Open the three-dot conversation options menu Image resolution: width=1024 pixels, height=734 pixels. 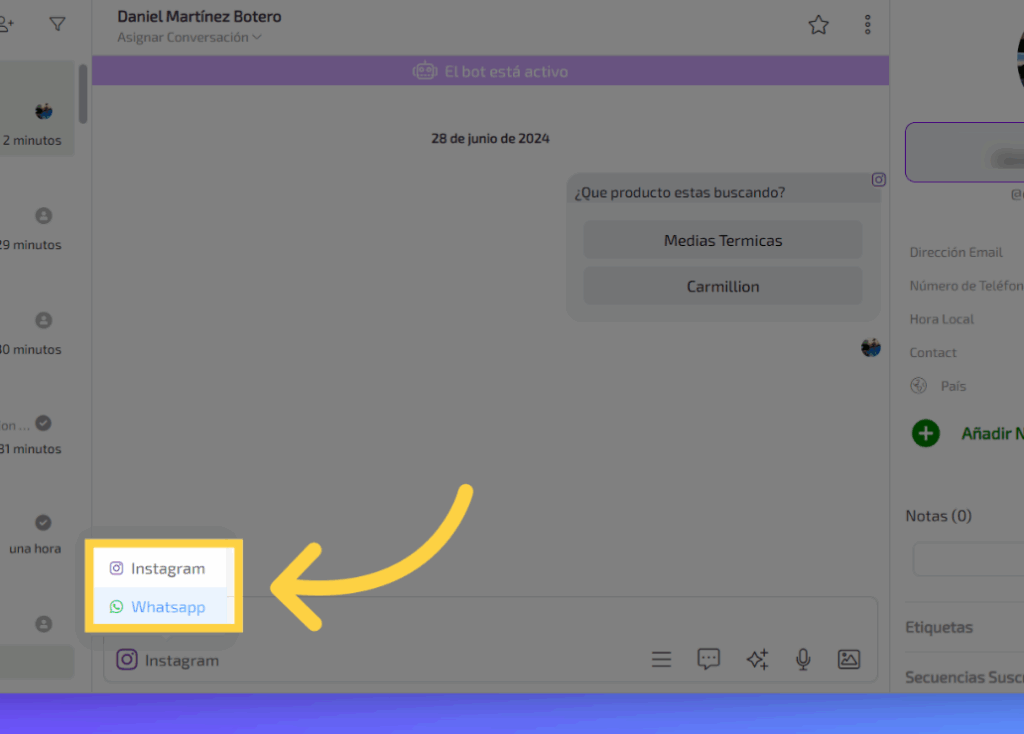[x=867, y=25]
